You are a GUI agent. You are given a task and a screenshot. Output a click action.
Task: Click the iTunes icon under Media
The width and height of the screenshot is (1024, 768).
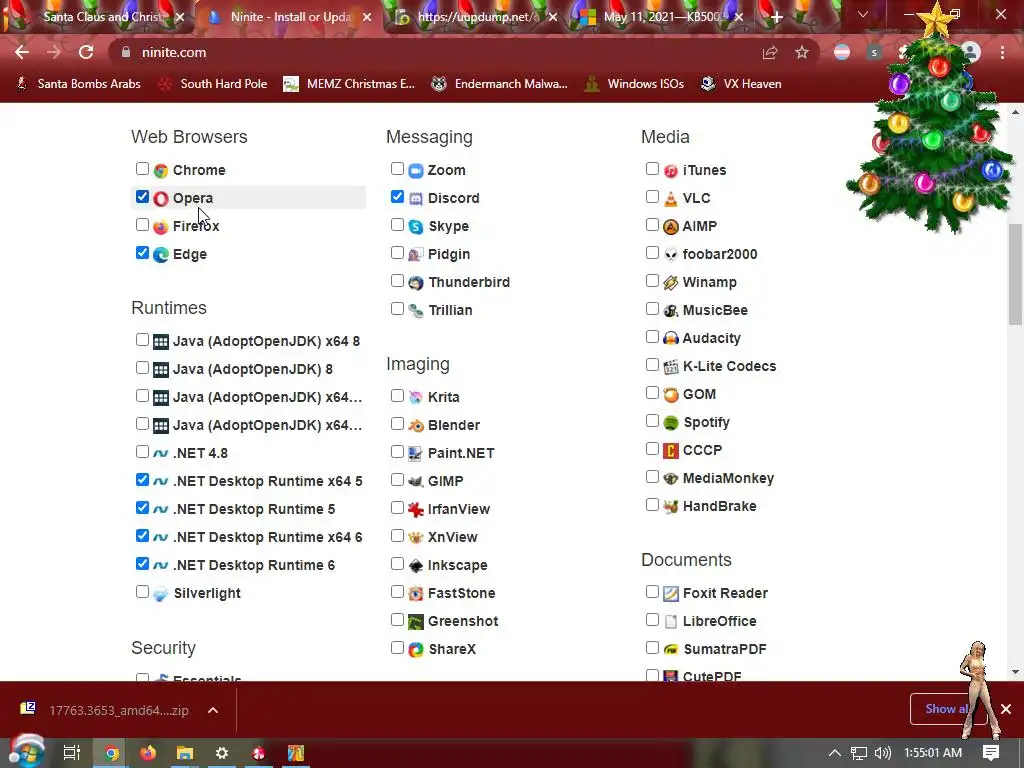click(671, 170)
